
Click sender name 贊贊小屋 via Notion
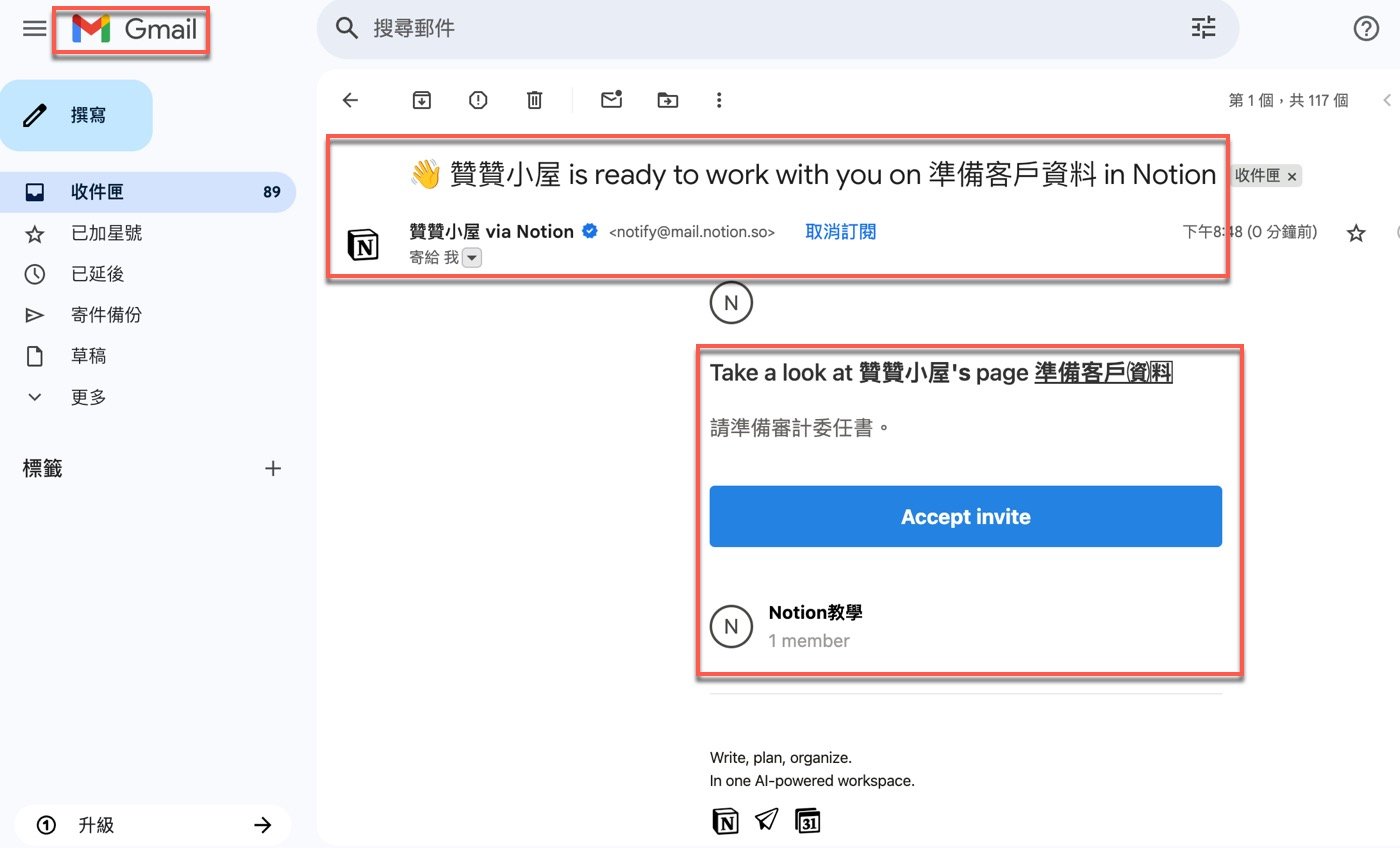pos(492,232)
